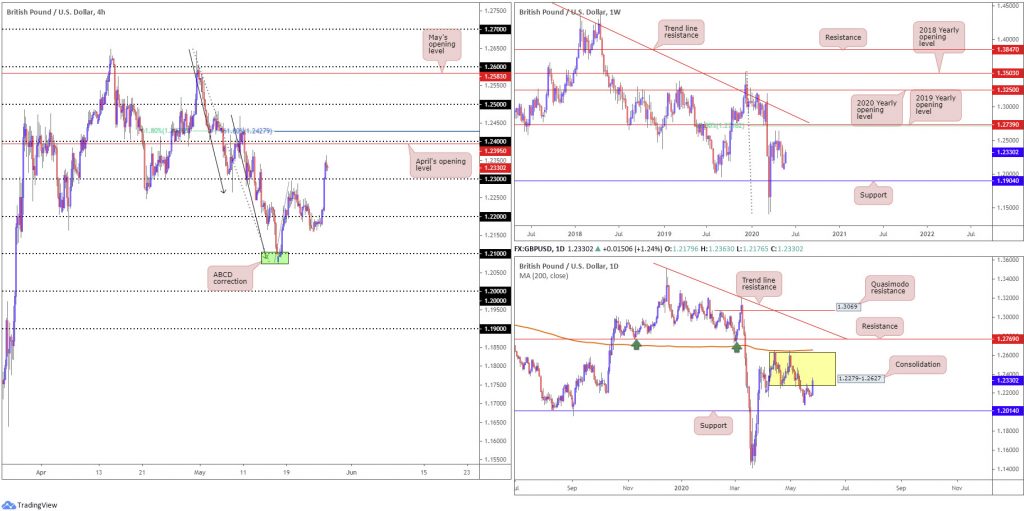
Task: Click Sep label at right of daily time axis
Action: coord(902,487)
